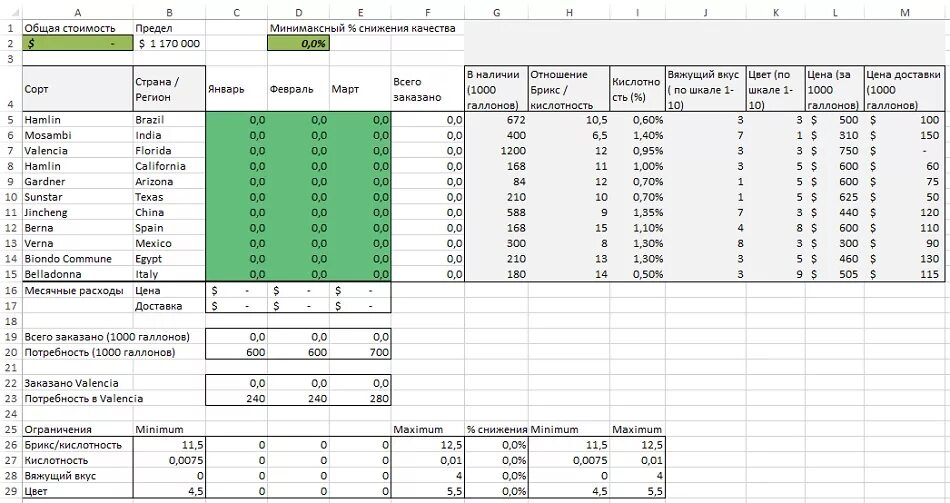
Task: Select the Jincheng variety cell
Action: point(78,212)
